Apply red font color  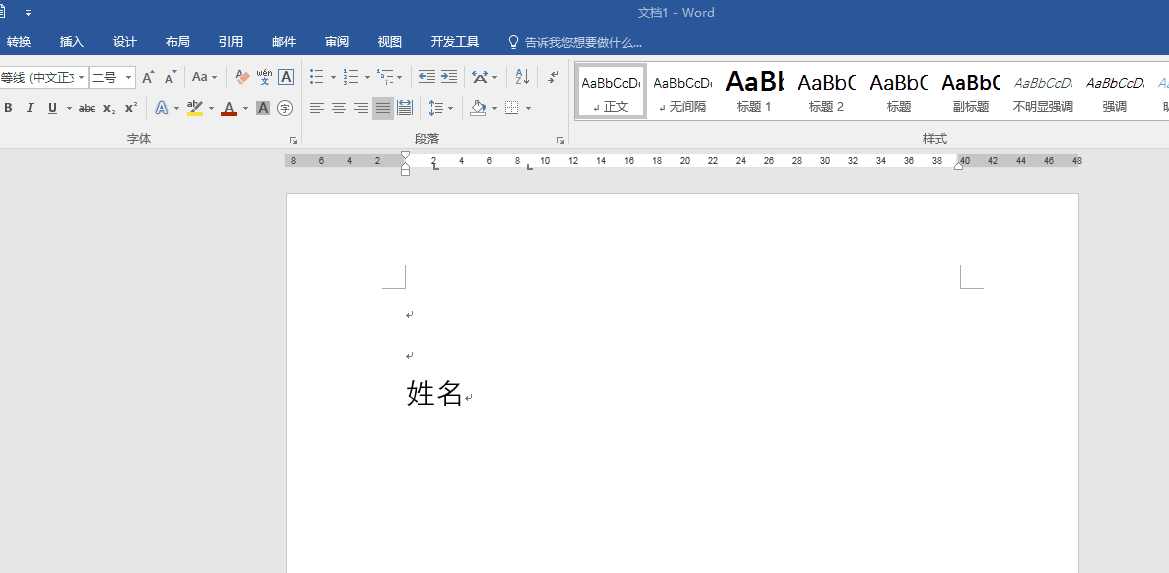229,108
